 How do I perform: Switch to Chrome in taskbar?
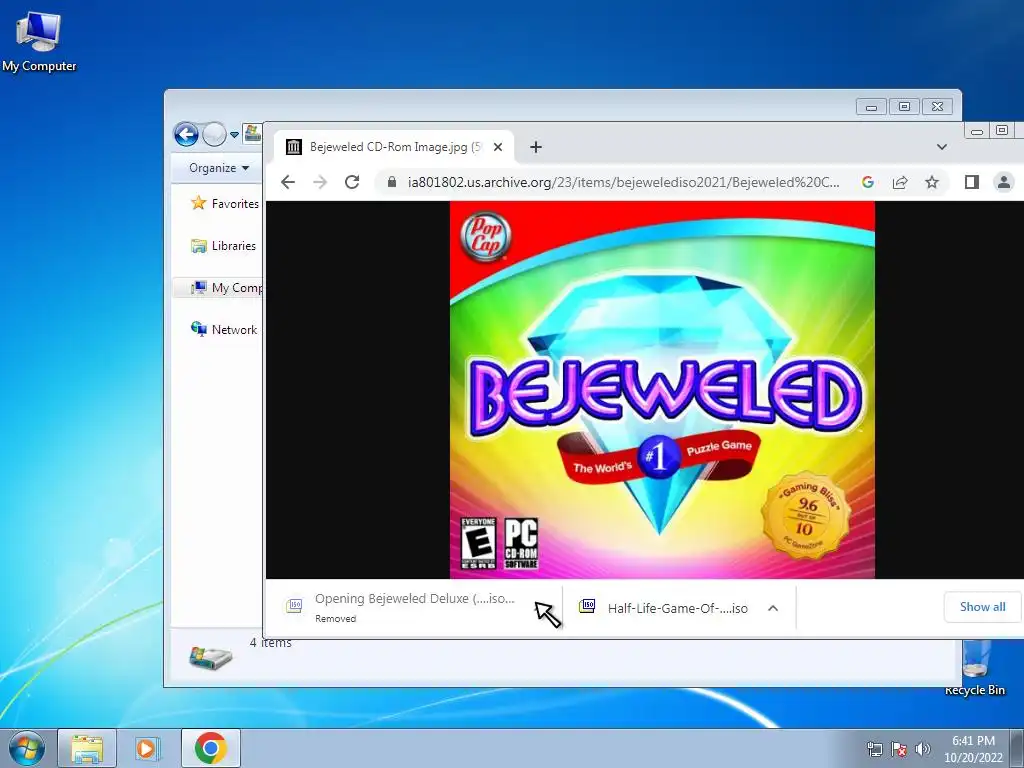pos(210,748)
